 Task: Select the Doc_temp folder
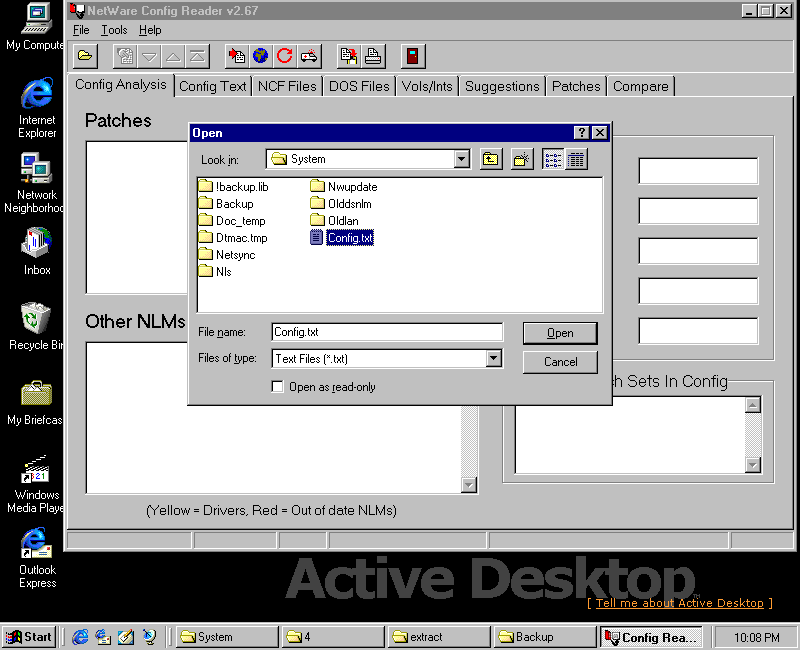pyautogui.click(x=232, y=221)
